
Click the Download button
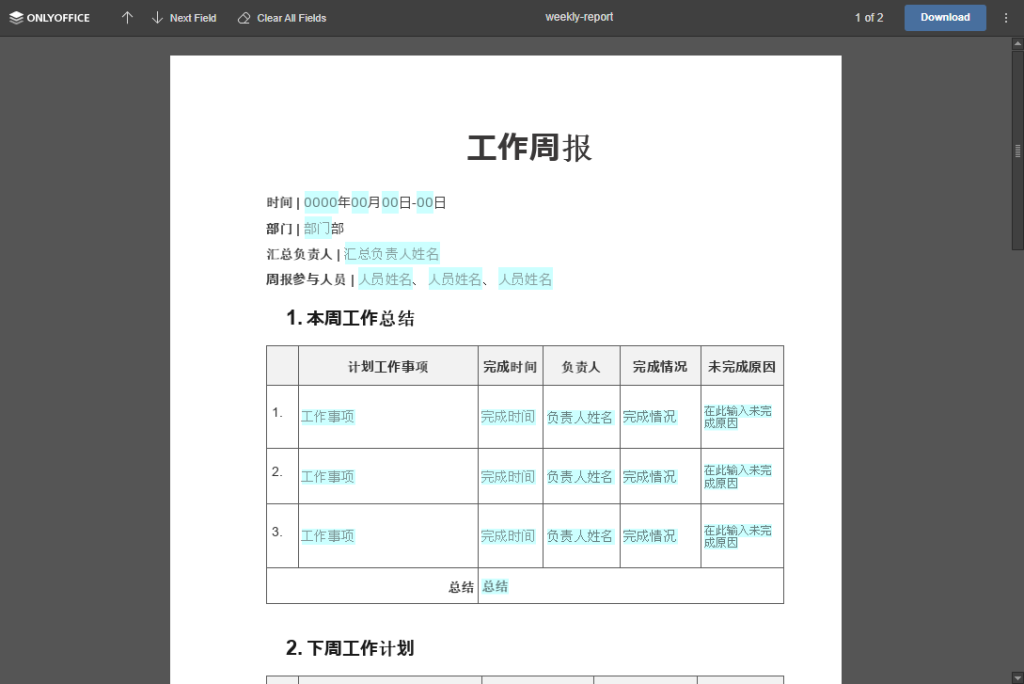pyautogui.click(x=944, y=17)
